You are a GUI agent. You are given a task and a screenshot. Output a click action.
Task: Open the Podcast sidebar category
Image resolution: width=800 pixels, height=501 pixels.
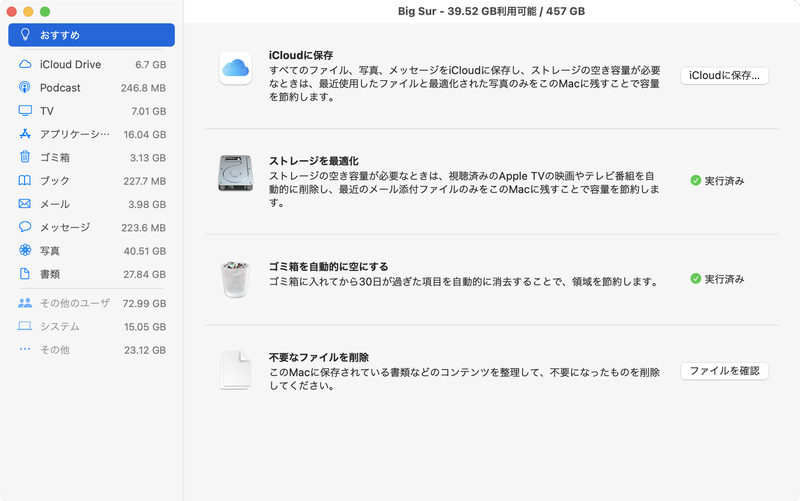(92, 88)
